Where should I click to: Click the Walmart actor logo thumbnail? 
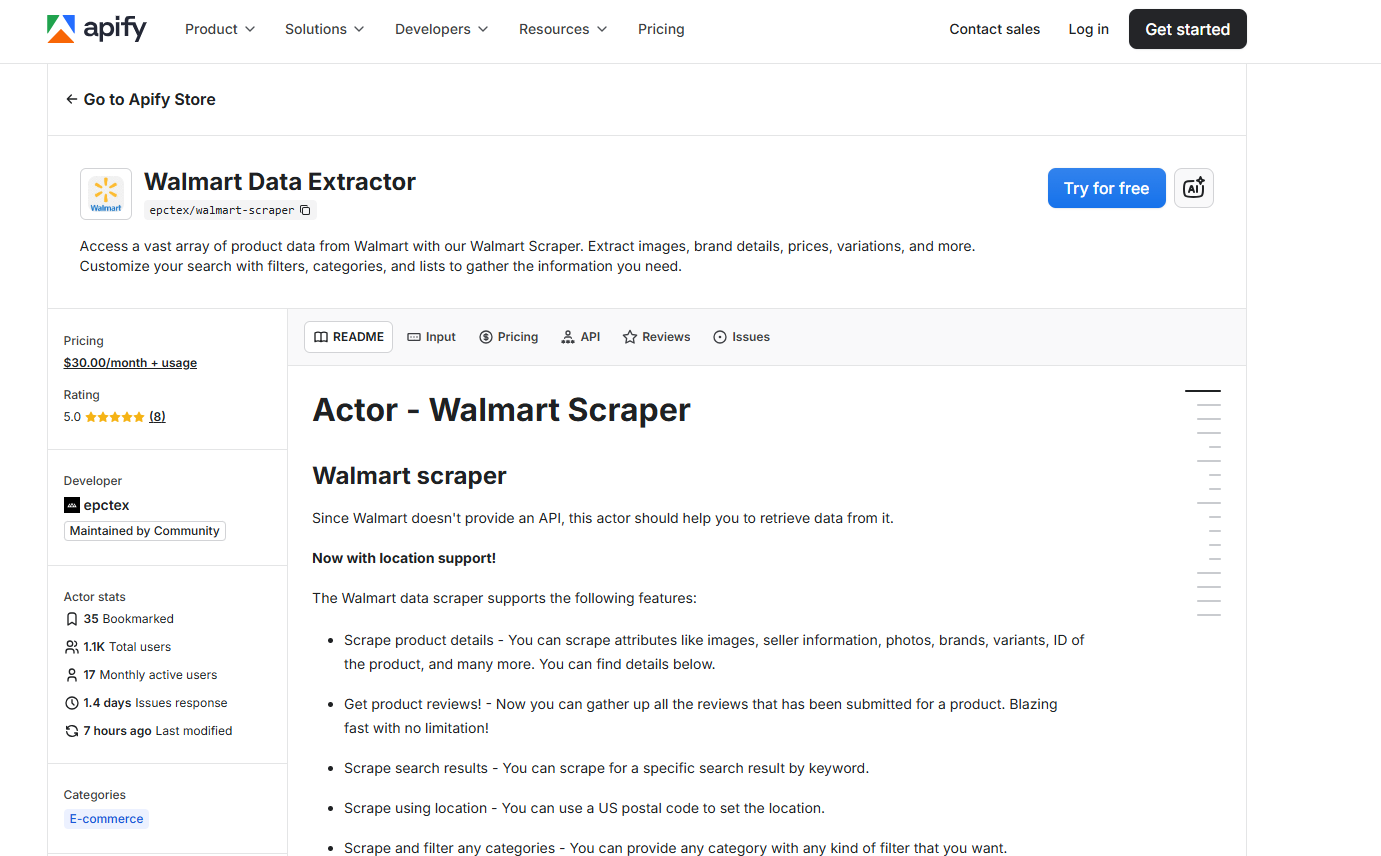coord(105,193)
